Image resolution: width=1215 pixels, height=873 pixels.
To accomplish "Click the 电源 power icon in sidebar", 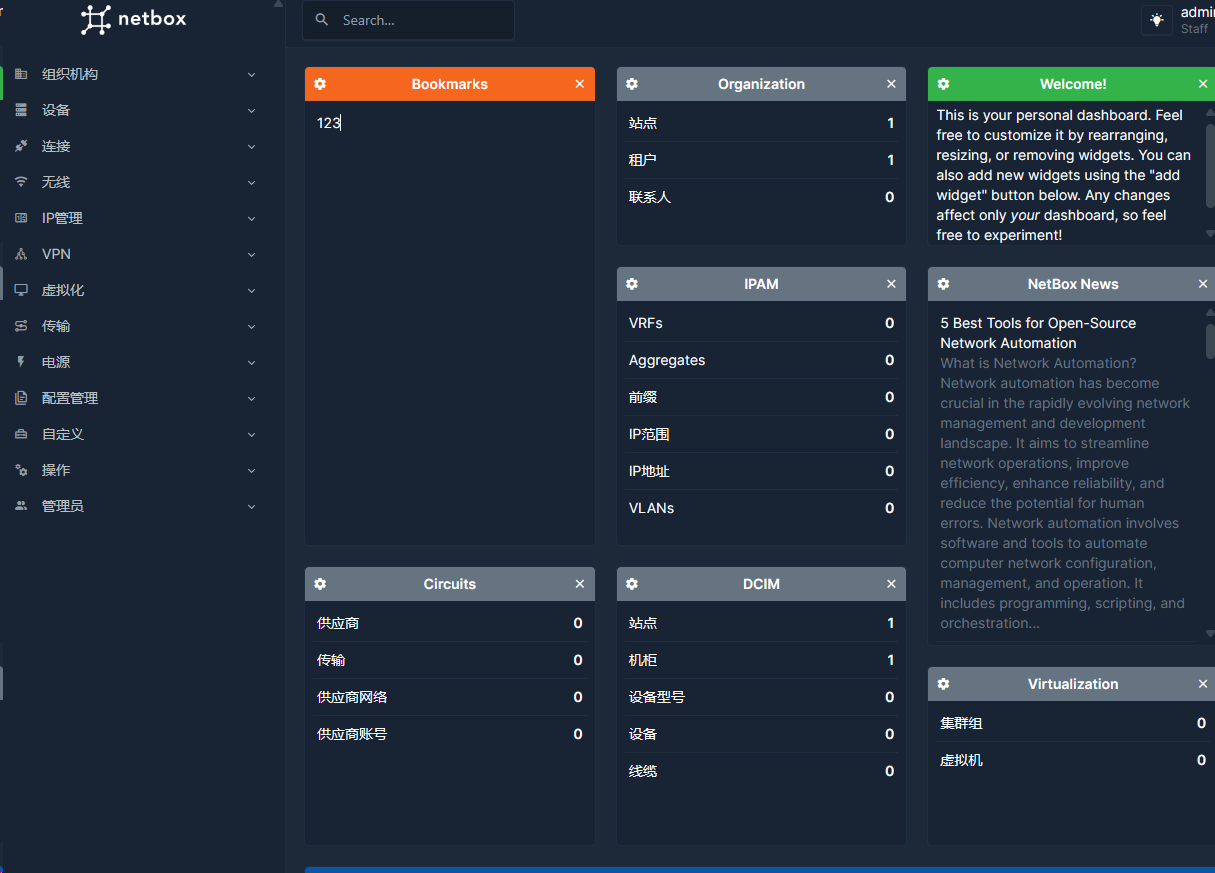I will [22, 361].
